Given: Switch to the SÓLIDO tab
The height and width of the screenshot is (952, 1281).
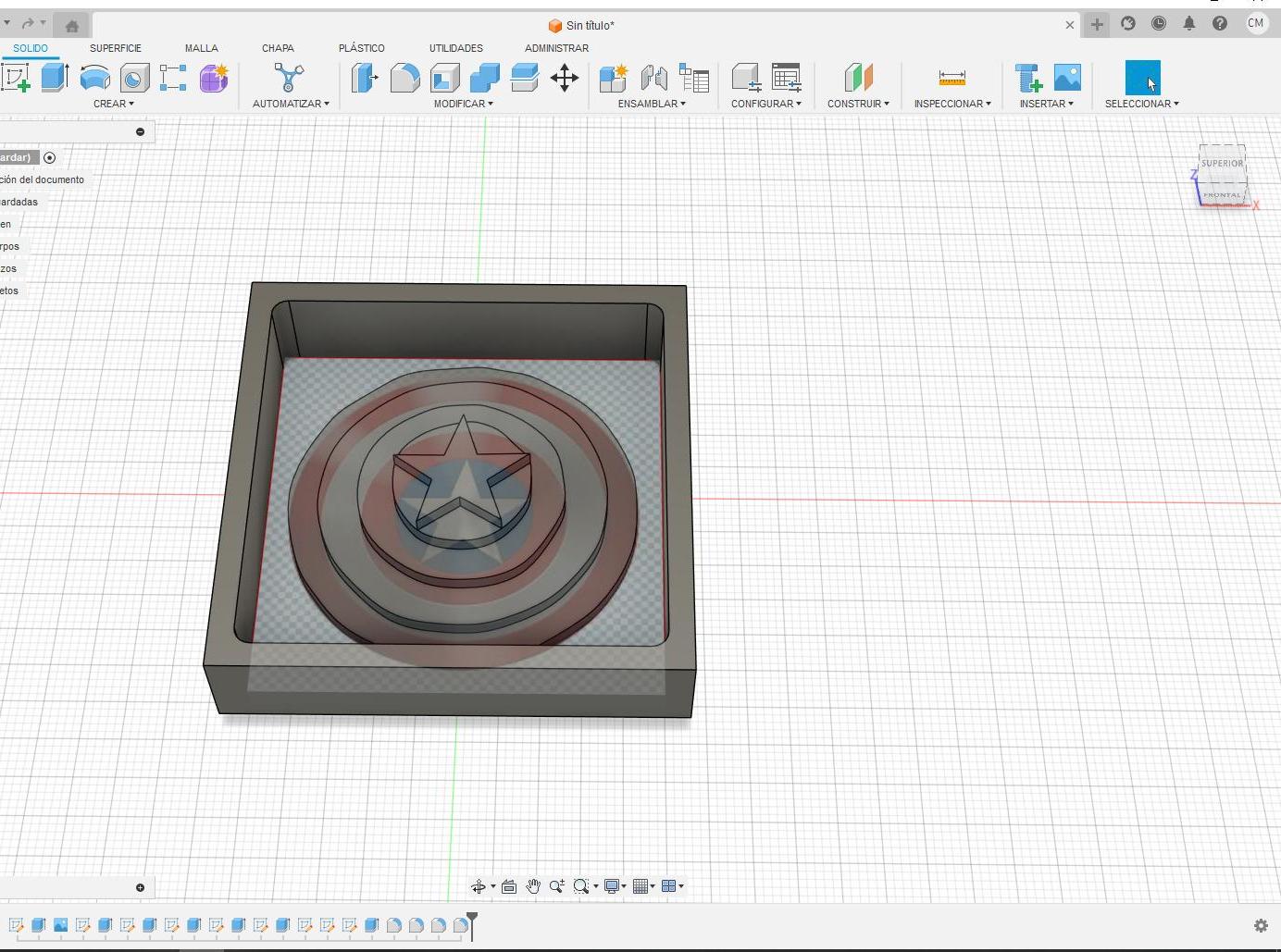Looking at the screenshot, I should click(31, 48).
